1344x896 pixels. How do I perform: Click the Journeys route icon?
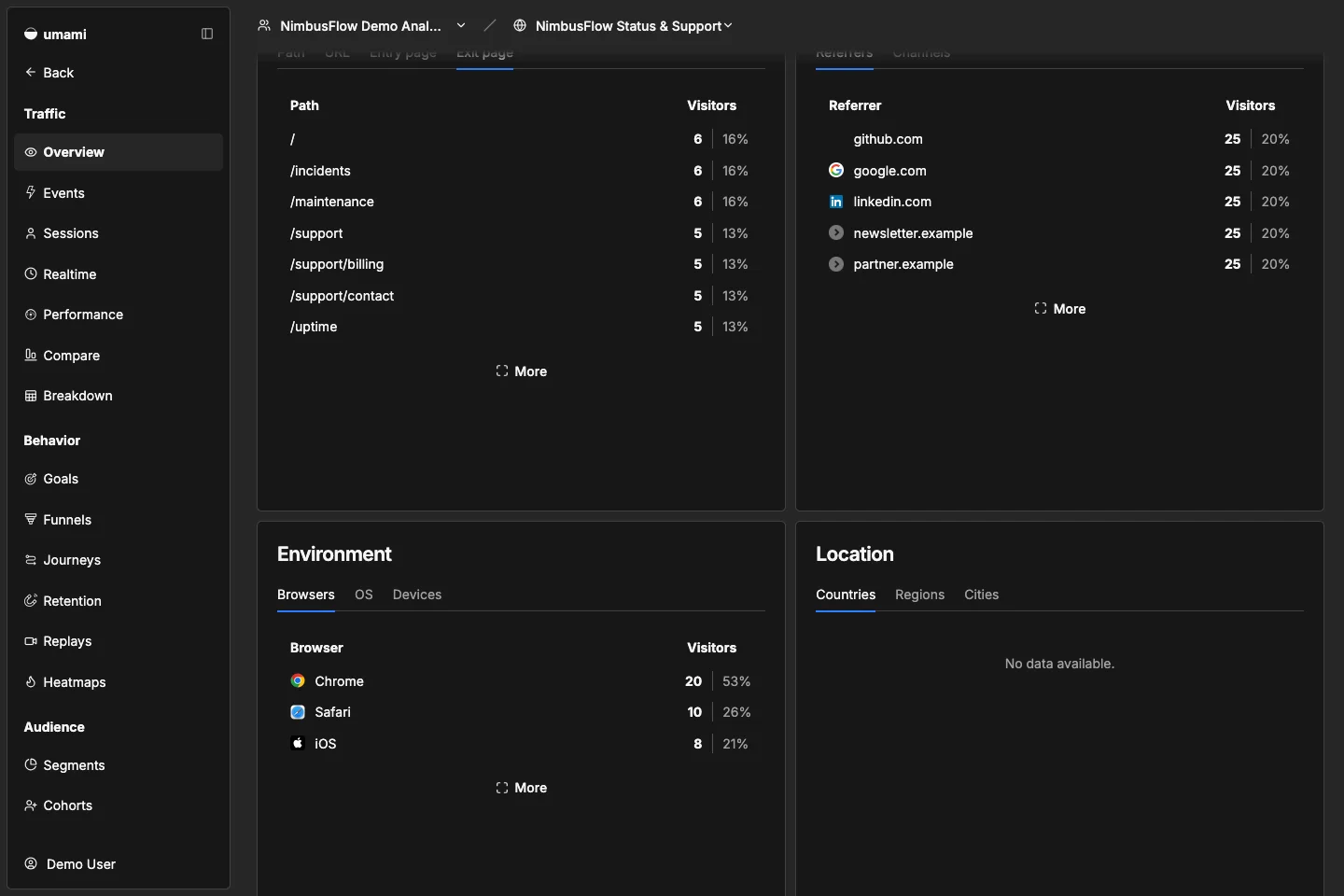(x=31, y=560)
